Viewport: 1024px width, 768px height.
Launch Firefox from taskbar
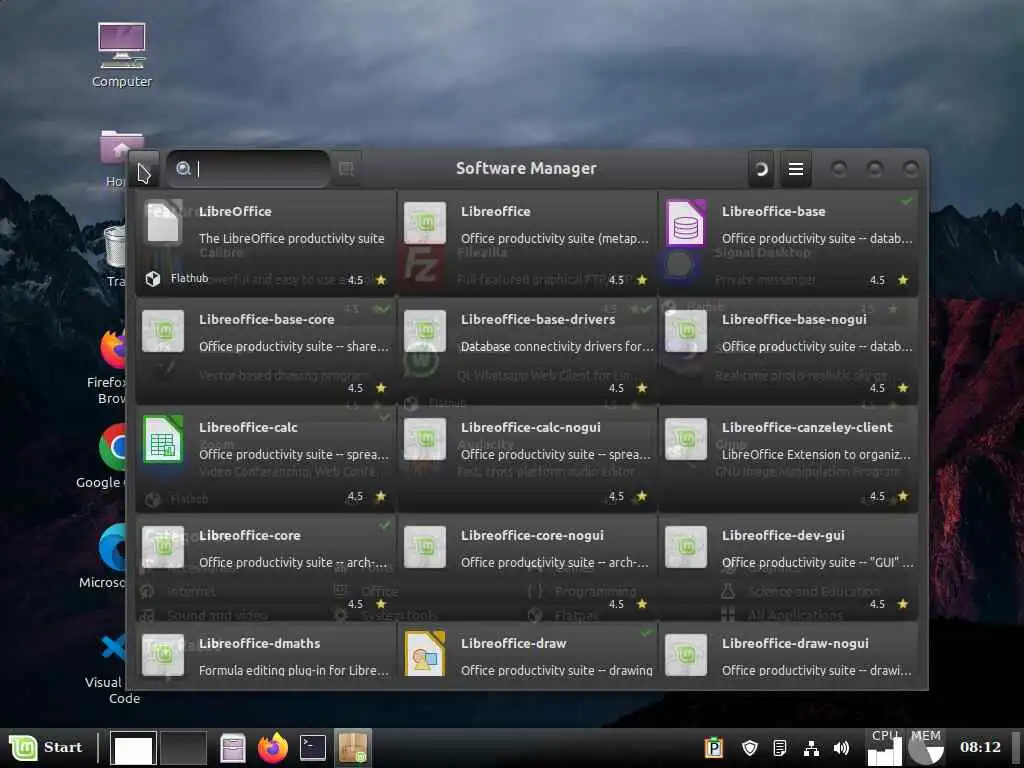coord(273,748)
